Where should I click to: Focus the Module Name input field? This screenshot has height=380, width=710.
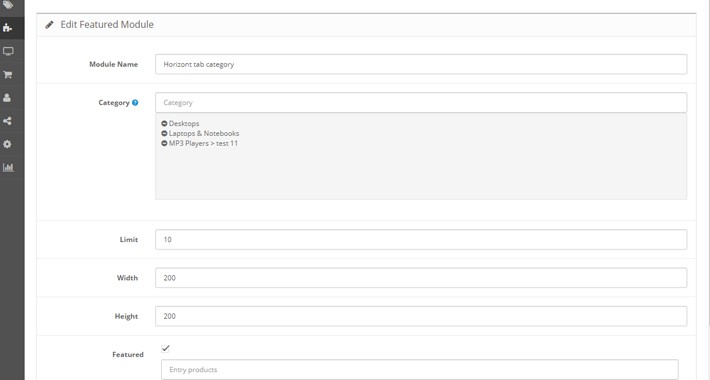[x=421, y=64]
